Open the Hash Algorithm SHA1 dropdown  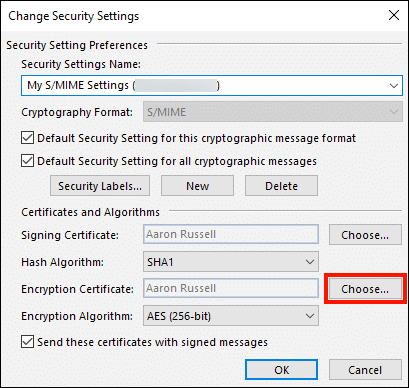pyautogui.click(x=231, y=262)
